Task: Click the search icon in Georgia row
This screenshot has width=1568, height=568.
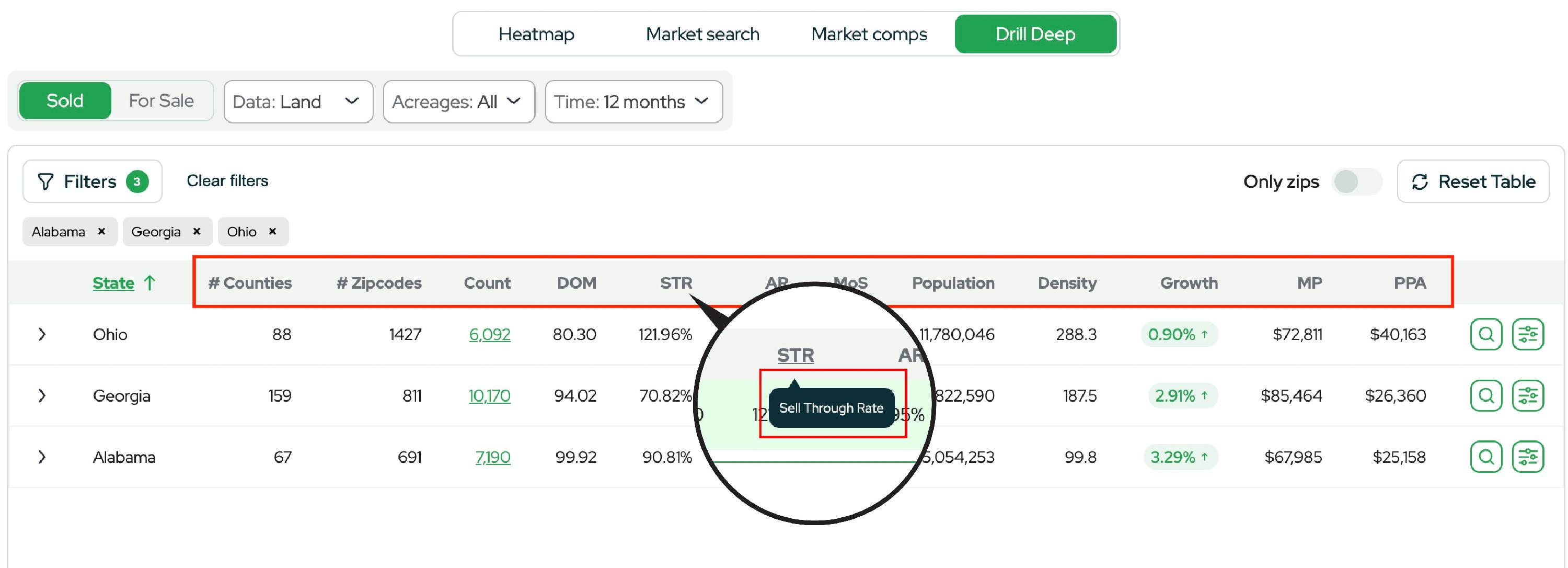Action: pyautogui.click(x=1486, y=396)
